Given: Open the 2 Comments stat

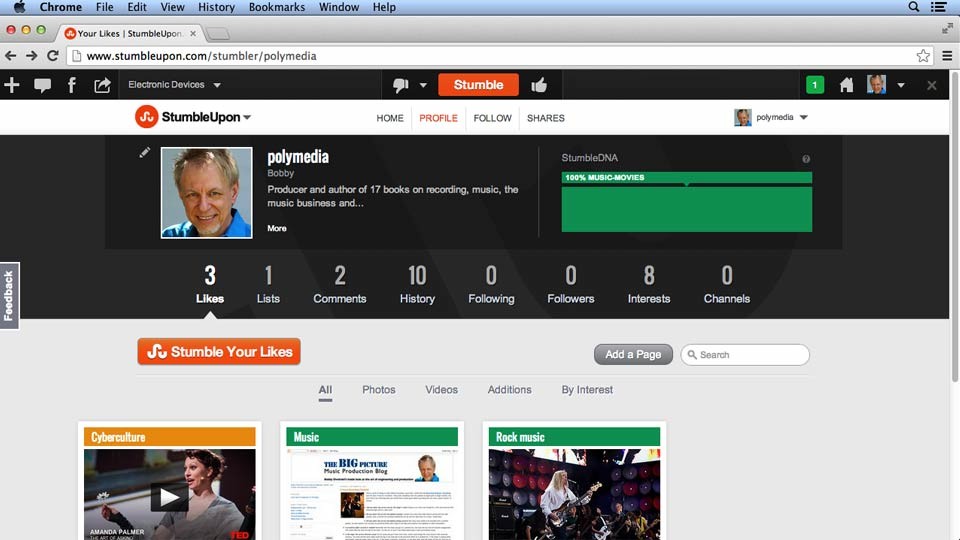Looking at the screenshot, I should point(340,285).
